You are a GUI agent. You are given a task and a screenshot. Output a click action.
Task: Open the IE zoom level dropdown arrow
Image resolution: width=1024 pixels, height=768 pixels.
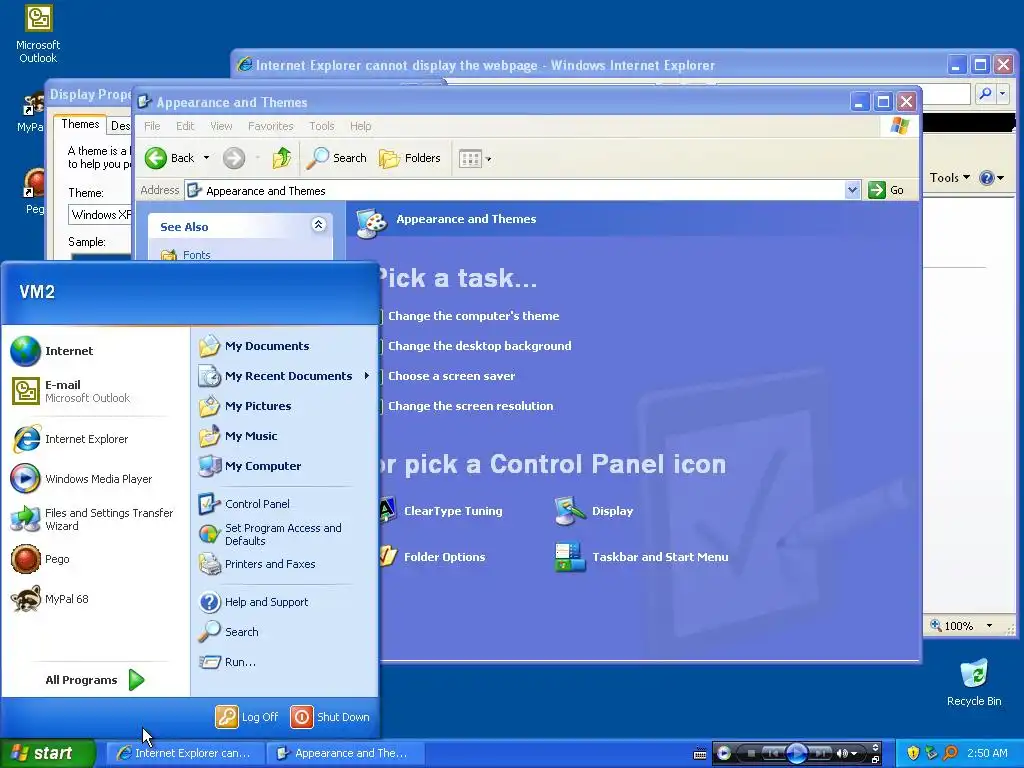(x=989, y=626)
